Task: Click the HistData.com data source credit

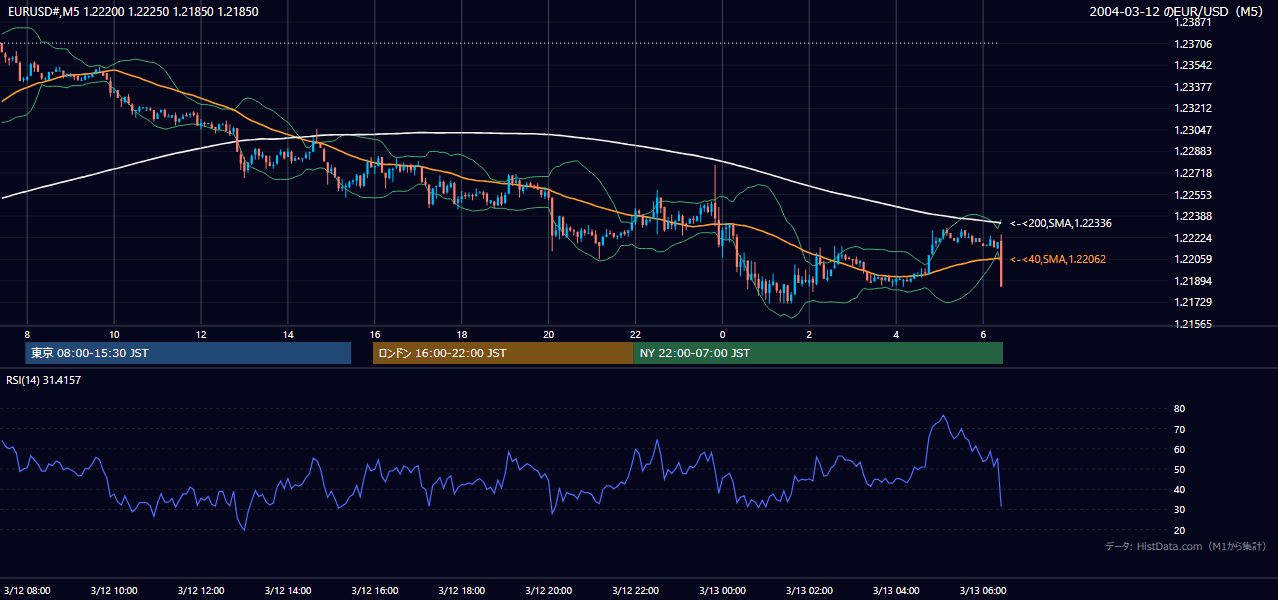Action: click(x=1186, y=546)
